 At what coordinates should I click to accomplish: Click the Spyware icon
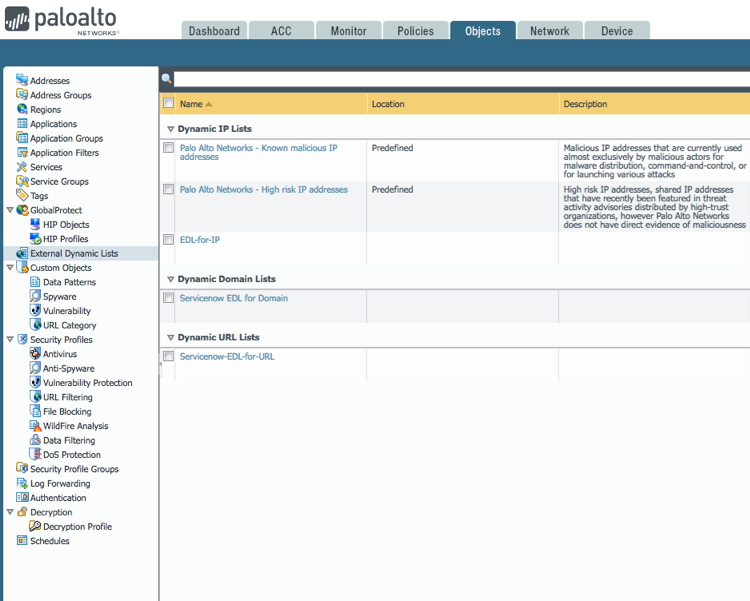[x=35, y=296]
